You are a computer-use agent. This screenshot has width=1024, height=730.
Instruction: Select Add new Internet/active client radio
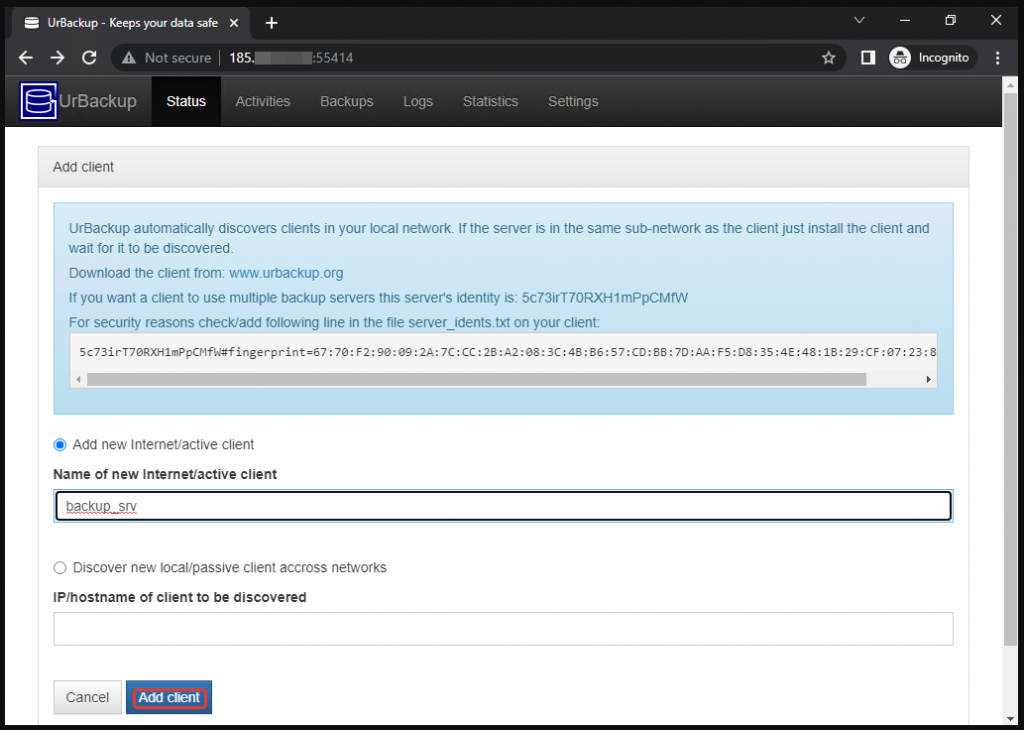60,444
